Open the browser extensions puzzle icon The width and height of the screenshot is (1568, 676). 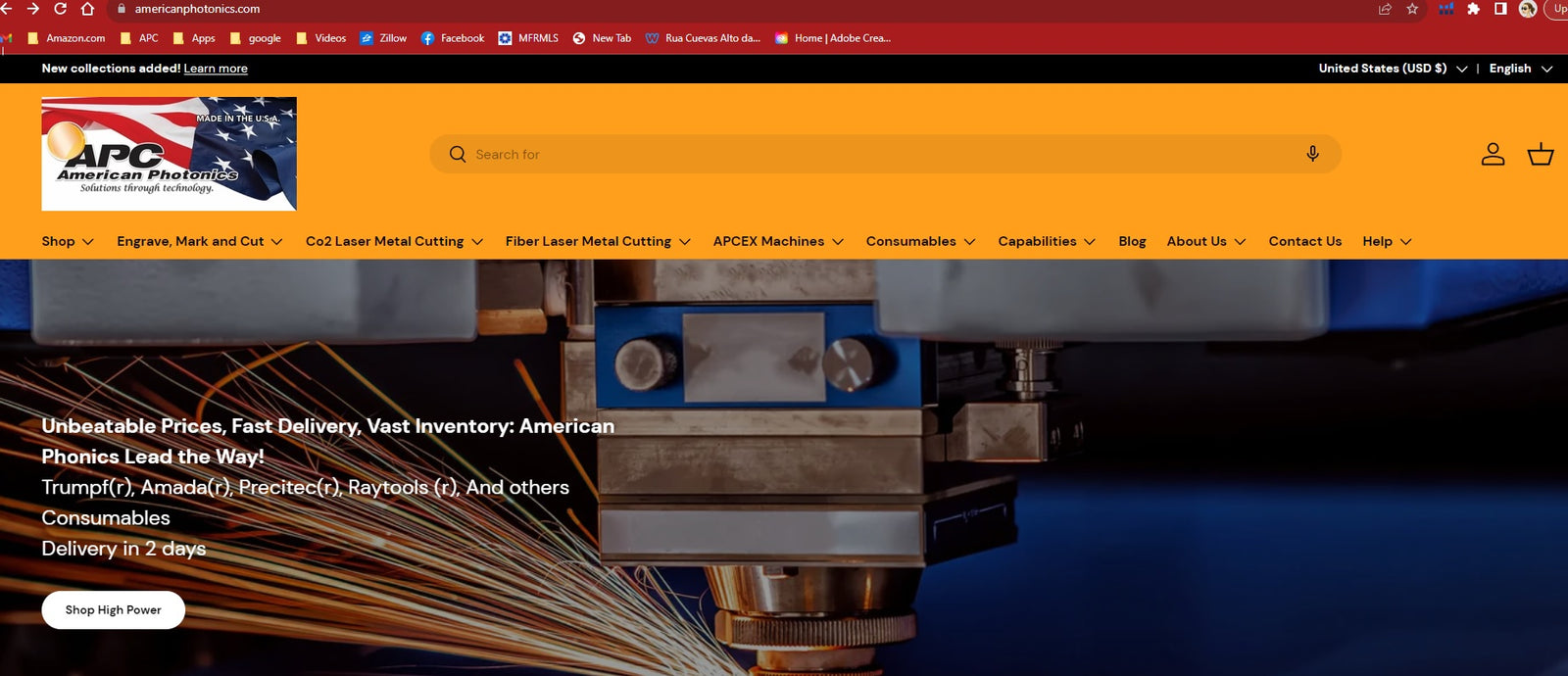click(1473, 9)
